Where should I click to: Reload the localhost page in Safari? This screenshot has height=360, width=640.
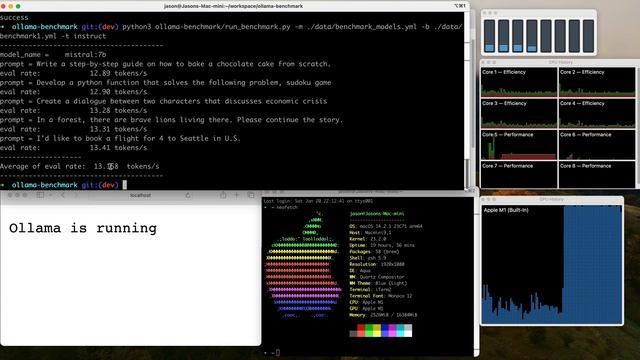[x=188, y=195]
